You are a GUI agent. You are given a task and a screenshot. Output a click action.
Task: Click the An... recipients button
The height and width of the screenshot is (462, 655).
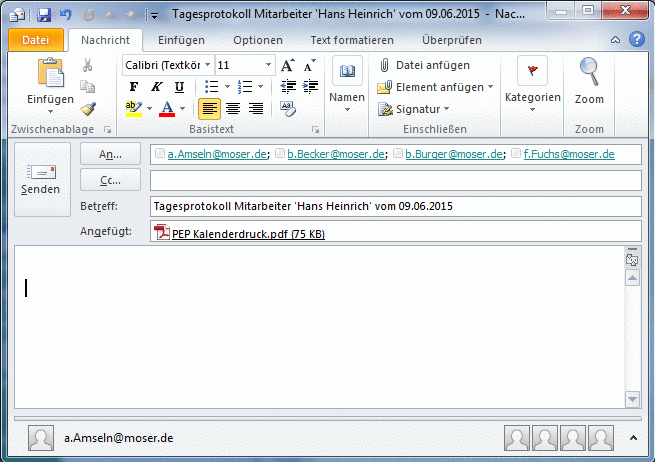click(110, 154)
